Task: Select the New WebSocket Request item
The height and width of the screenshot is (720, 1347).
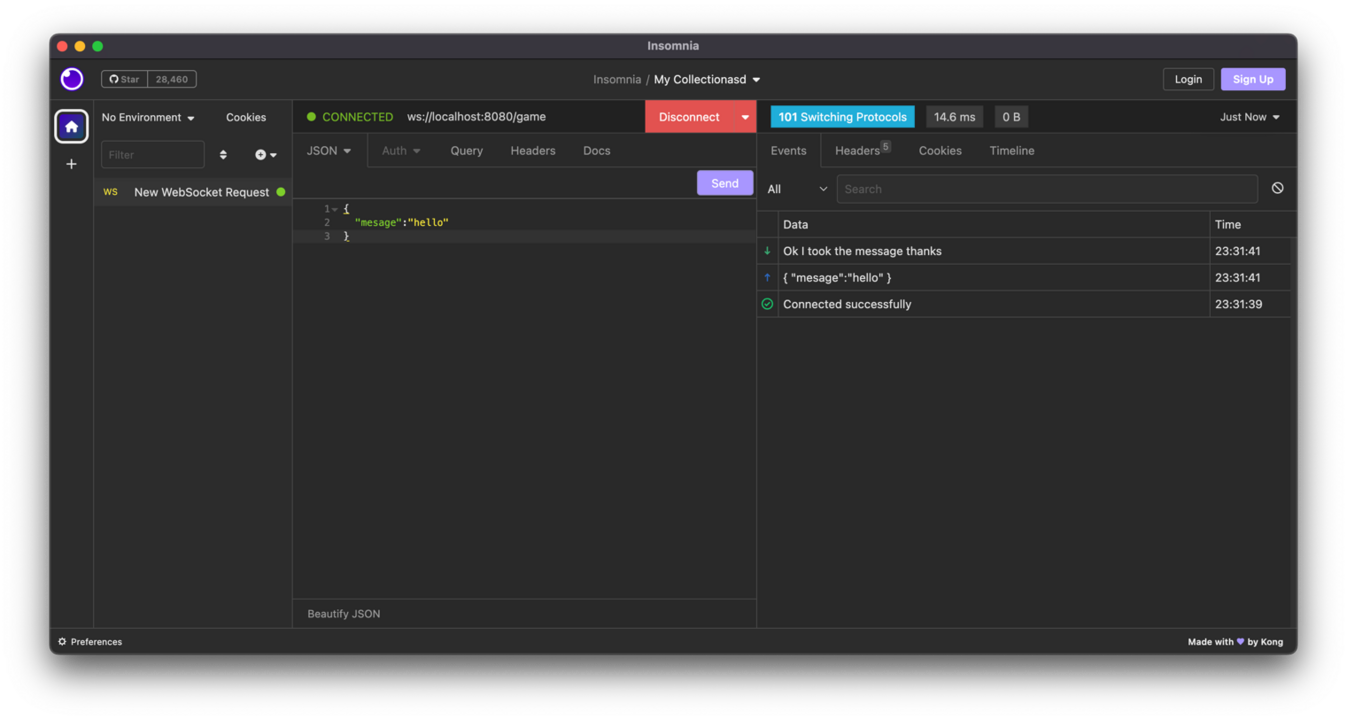Action: pos(201,192)
